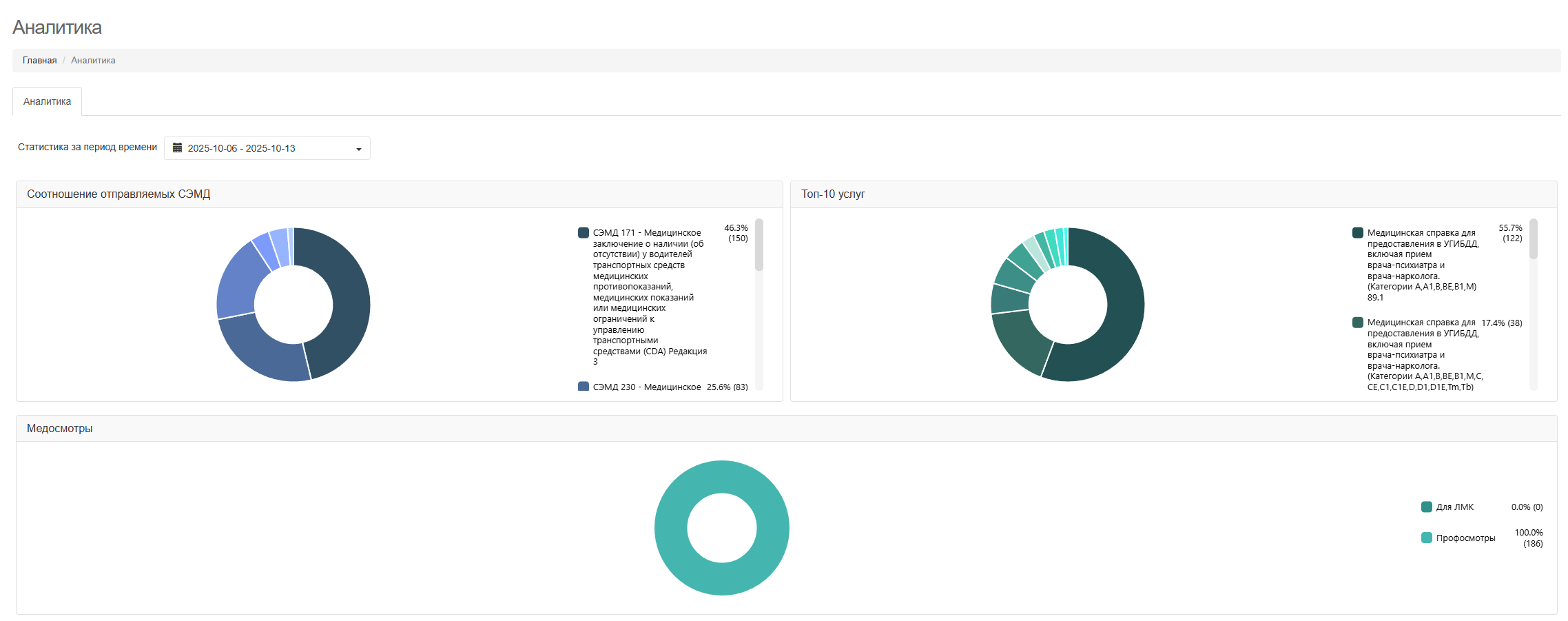
Task: Click the Аналитика breadcrumb item
Action: [93, 61]
